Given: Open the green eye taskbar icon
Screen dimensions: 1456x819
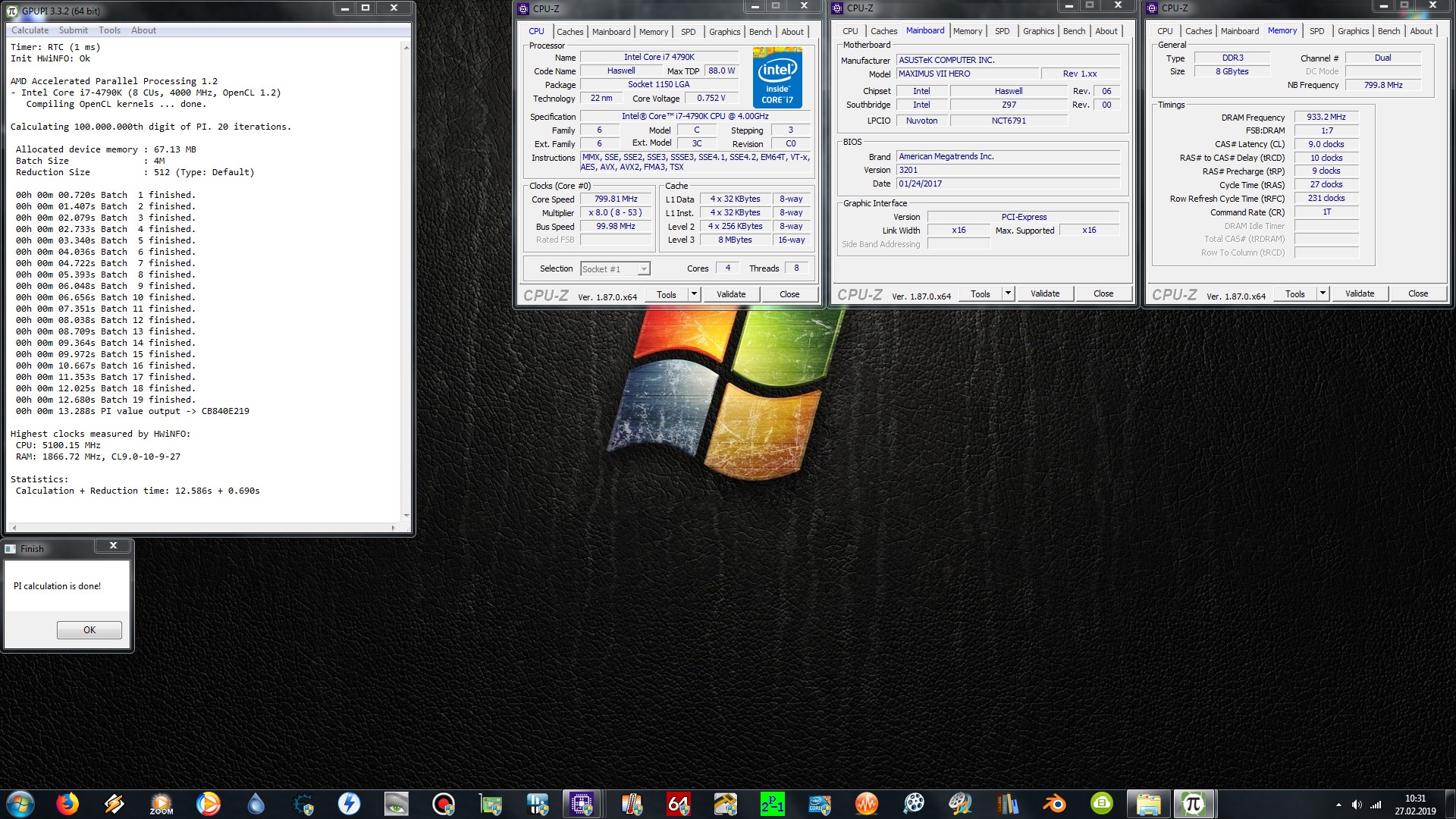Looking at the screenshot, I should (397, 804).
